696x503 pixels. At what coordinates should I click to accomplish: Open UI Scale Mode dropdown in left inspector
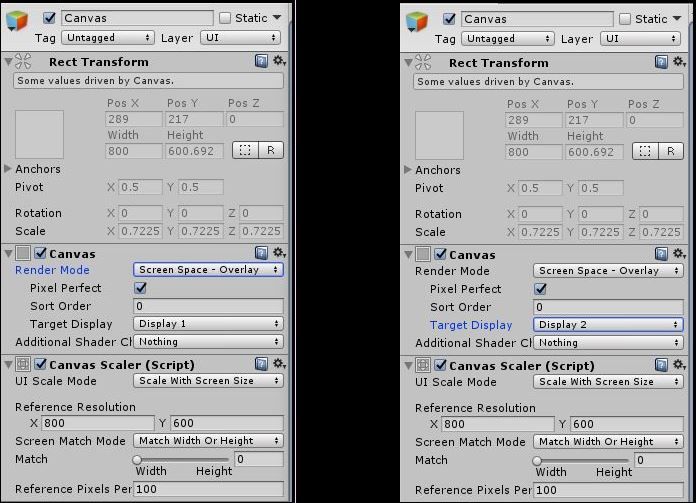tap(208, 380)
